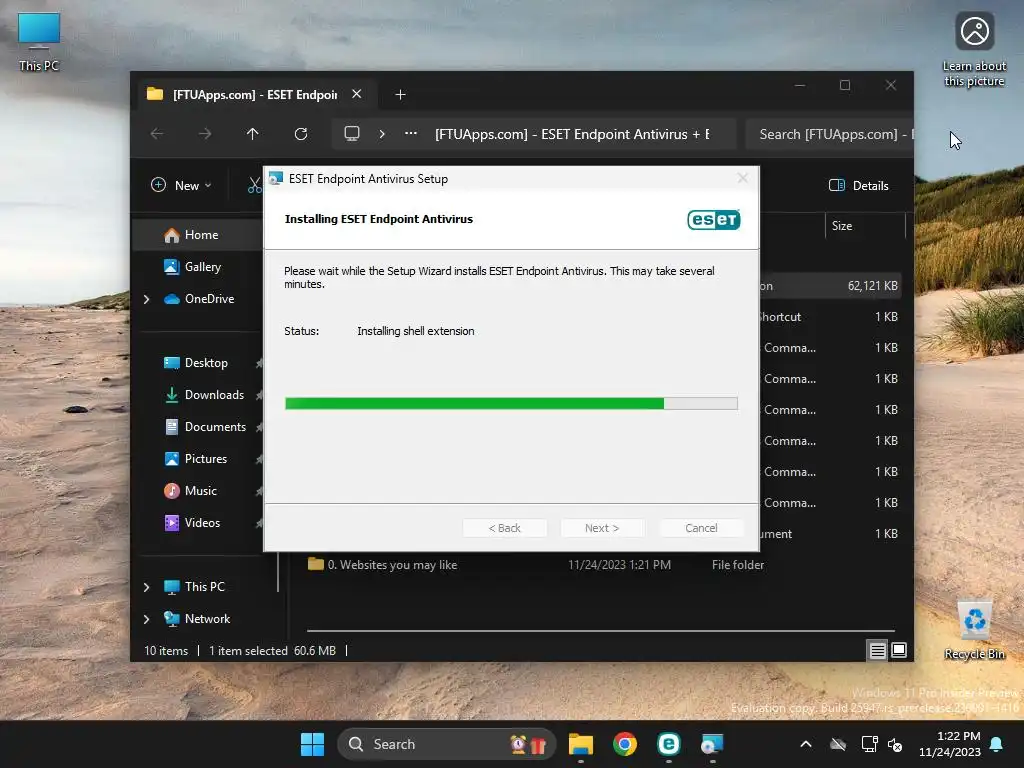This screenshot has height=768, width=1024.
Task: Click the network tray icon
Action: coord(869,744)
